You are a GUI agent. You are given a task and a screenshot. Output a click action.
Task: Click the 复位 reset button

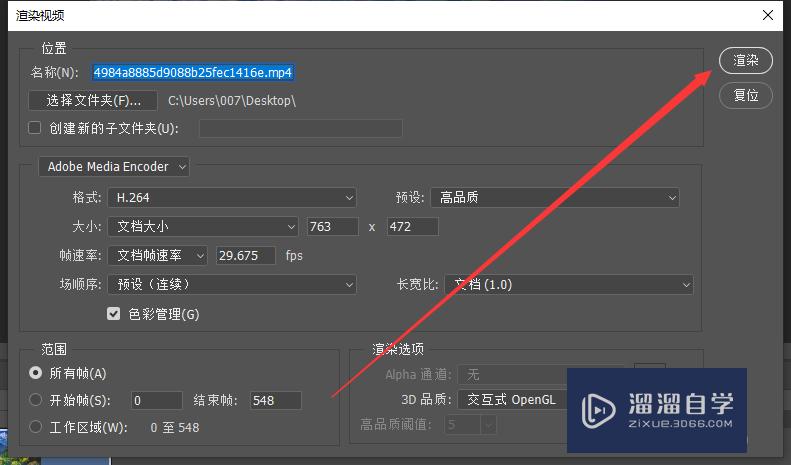[745, 95]
